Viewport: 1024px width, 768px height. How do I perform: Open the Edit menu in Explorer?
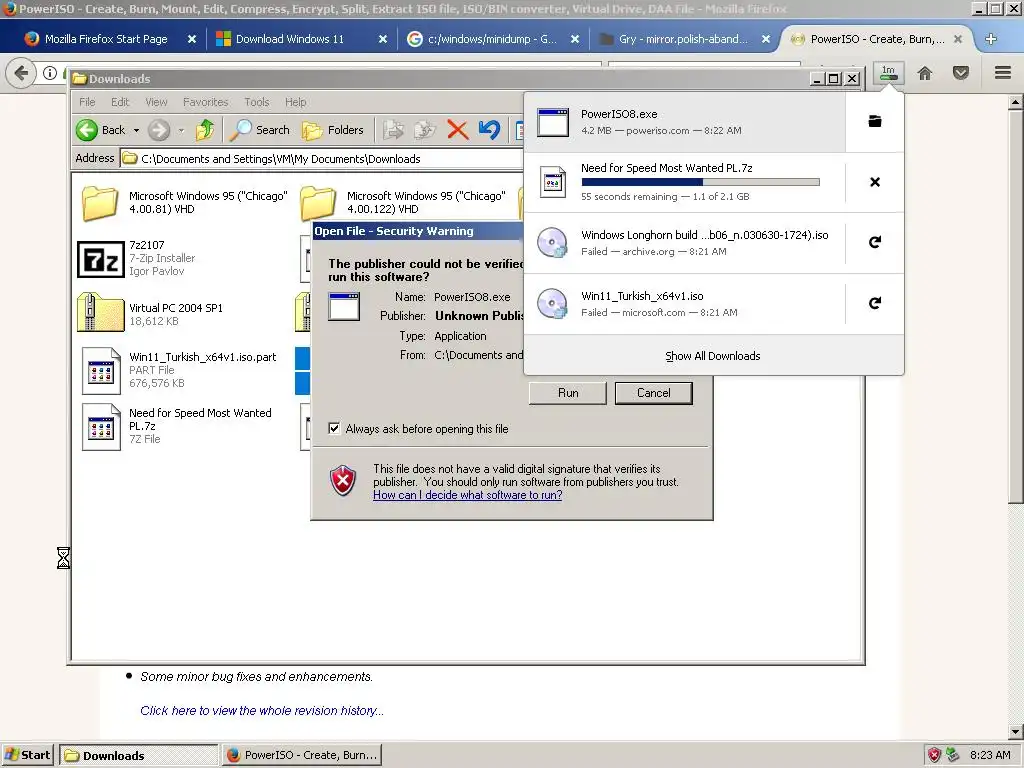coord(120,102)
